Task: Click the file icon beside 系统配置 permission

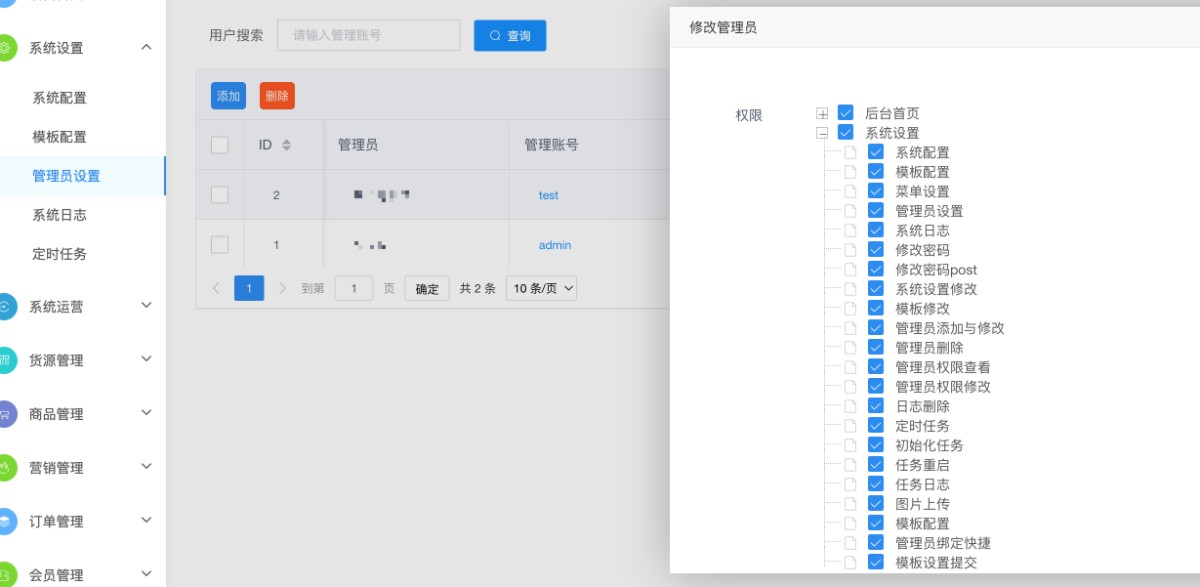Action: [x=850, y=153]
